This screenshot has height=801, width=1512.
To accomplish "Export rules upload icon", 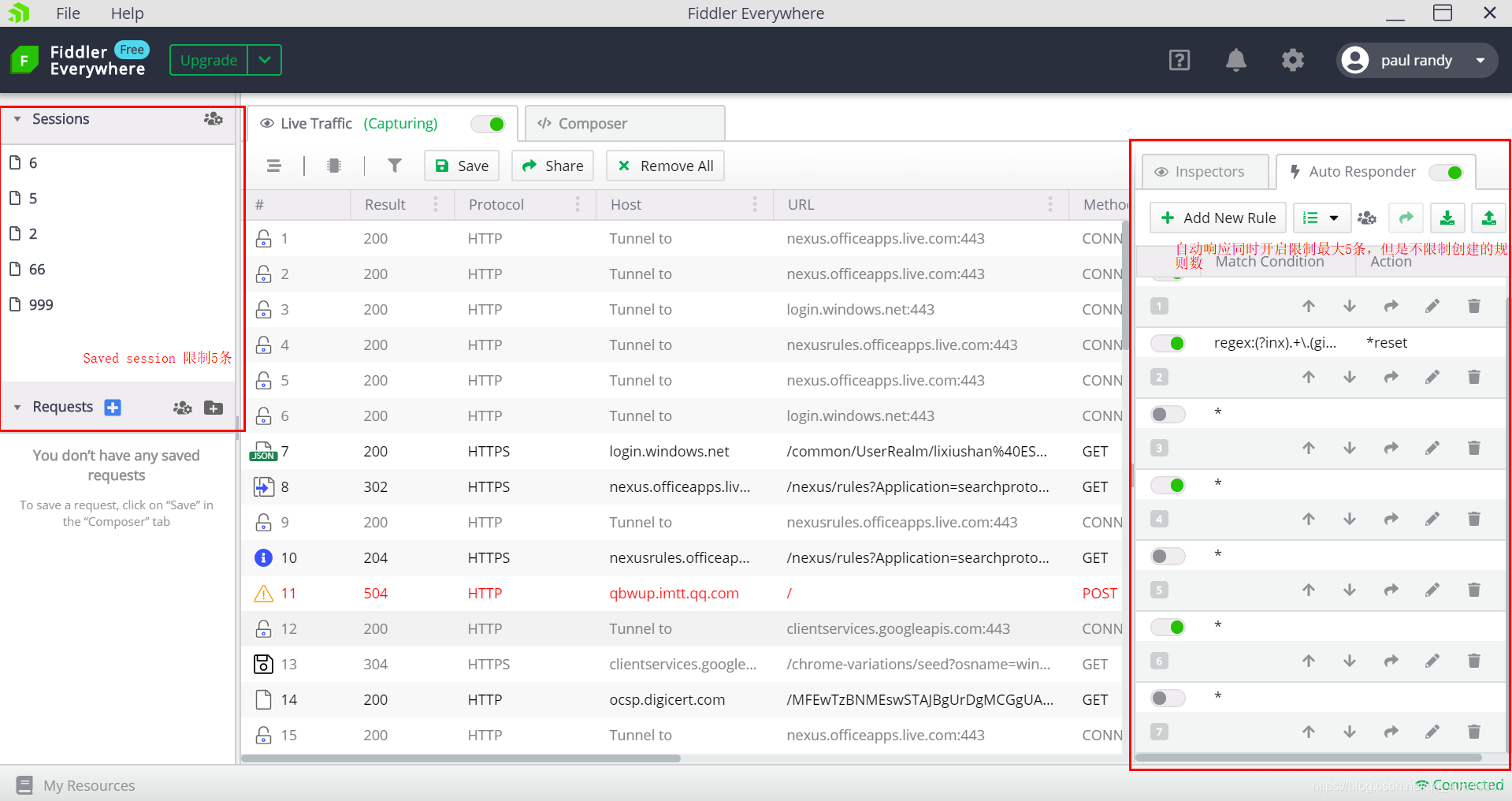I will (1488, 218).
